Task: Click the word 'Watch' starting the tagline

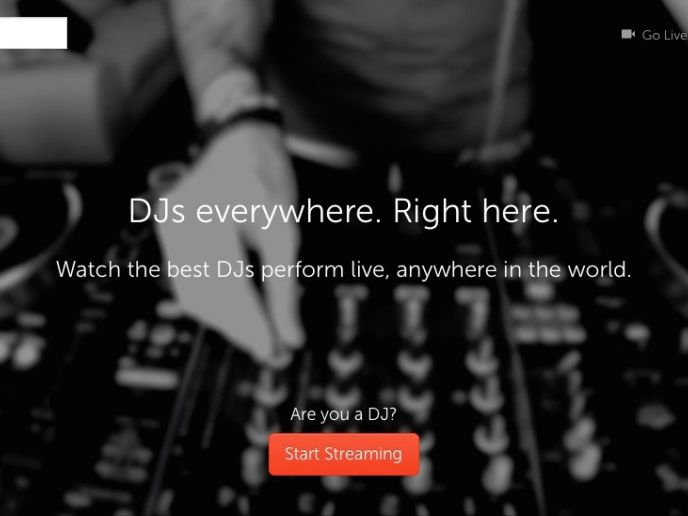Action: 88,269
